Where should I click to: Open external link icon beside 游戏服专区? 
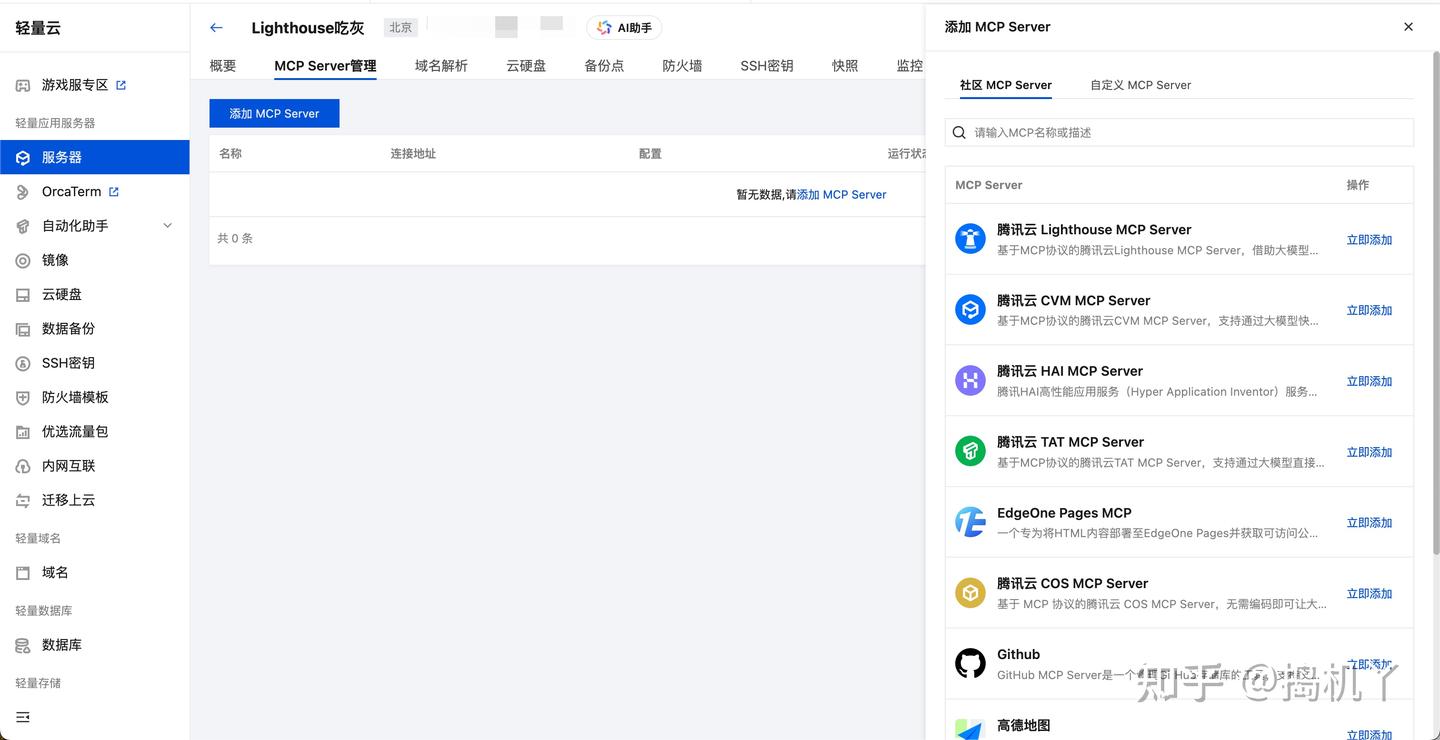(x=121, y=85)
